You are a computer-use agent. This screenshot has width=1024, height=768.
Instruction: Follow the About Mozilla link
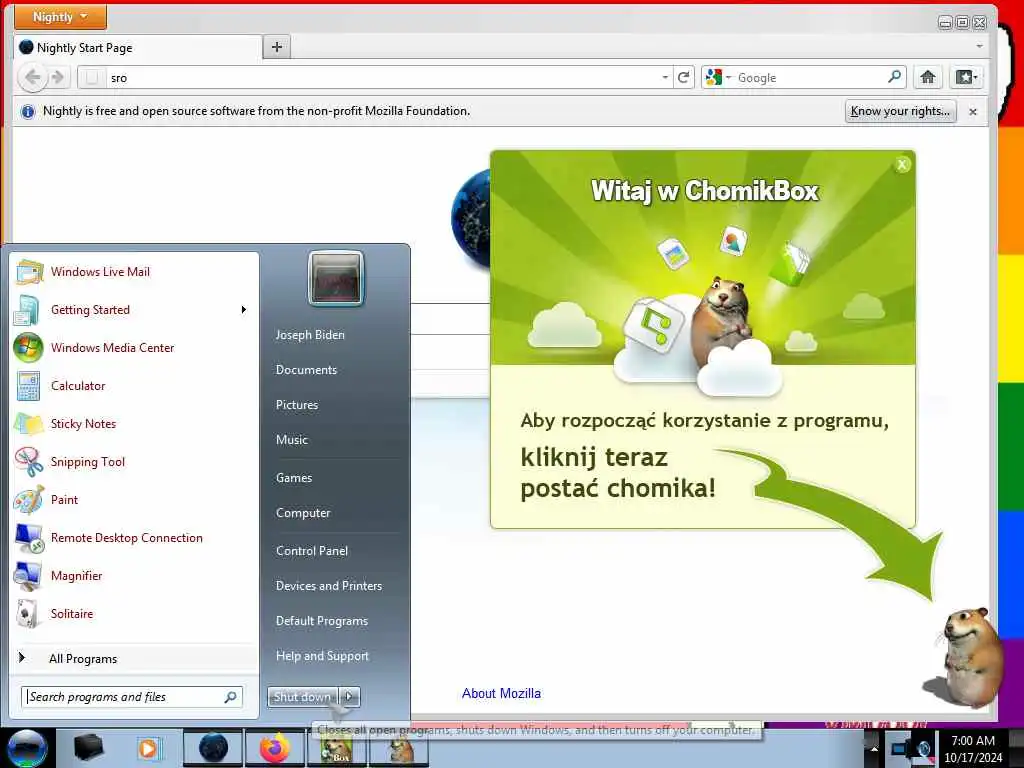click(501, 694)
